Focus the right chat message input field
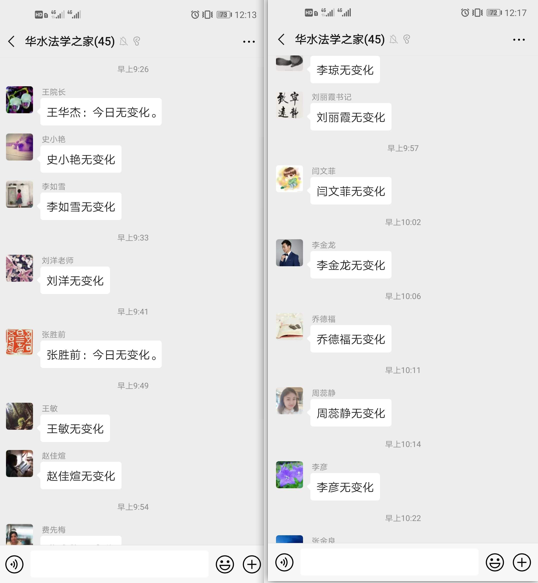This screenshot has width=538, height=583. pos(389,562)
